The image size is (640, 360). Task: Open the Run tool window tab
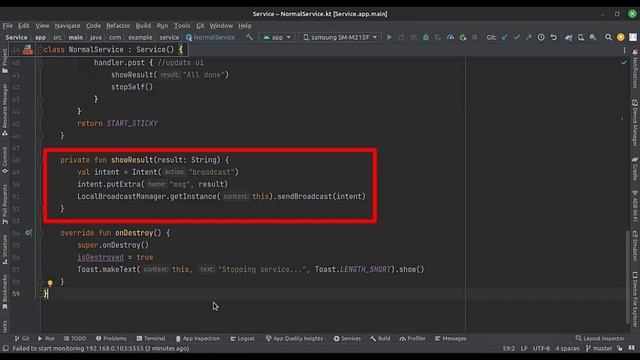pyautogui.click(x=46, y=338)
